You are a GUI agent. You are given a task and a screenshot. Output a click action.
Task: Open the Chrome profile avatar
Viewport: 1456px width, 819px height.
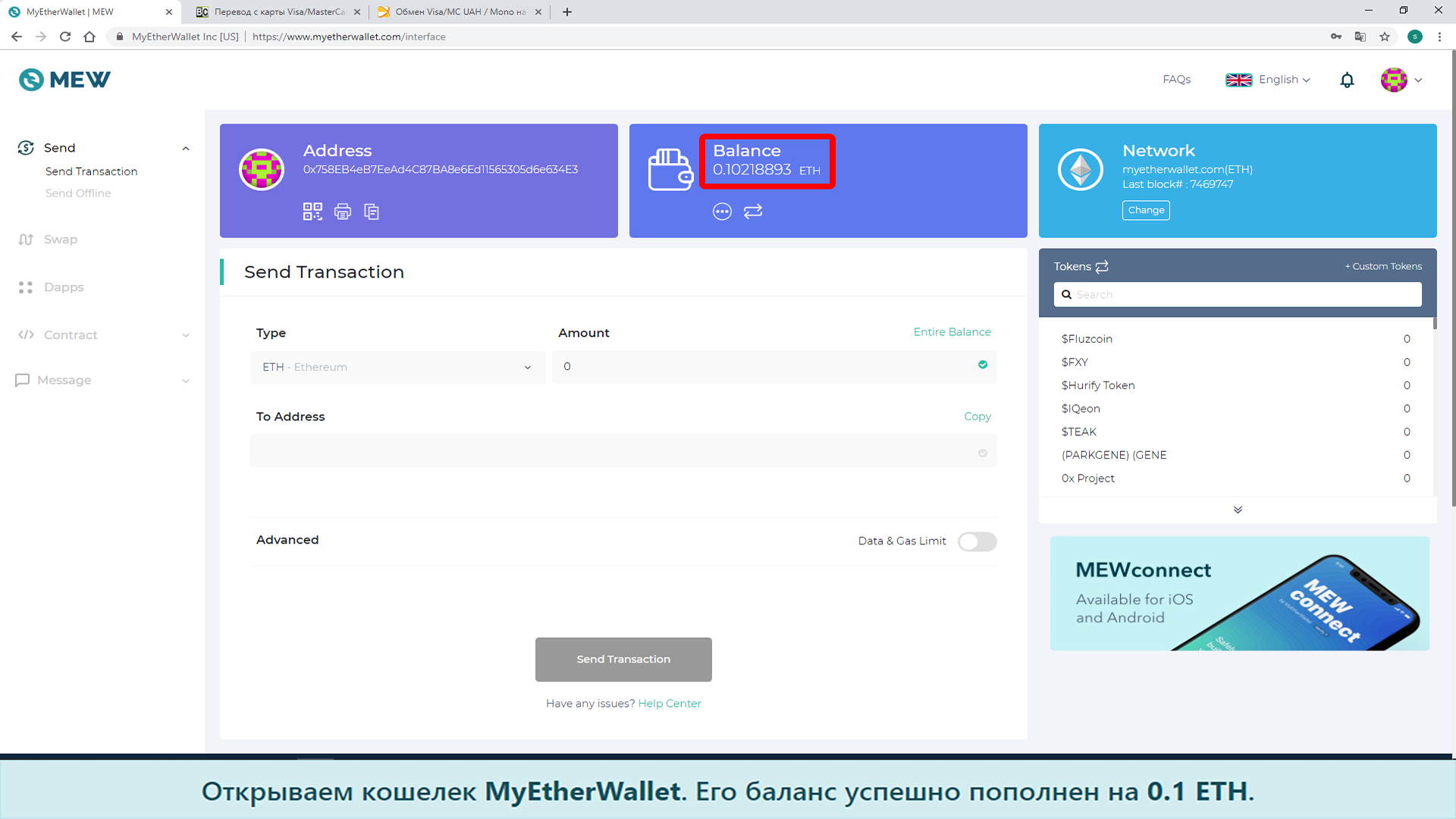tap(1415, 36)
